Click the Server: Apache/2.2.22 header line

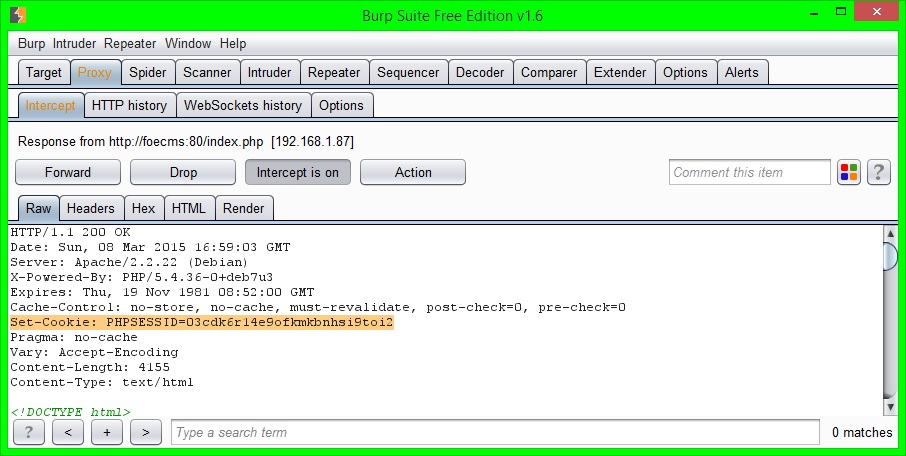129,262
